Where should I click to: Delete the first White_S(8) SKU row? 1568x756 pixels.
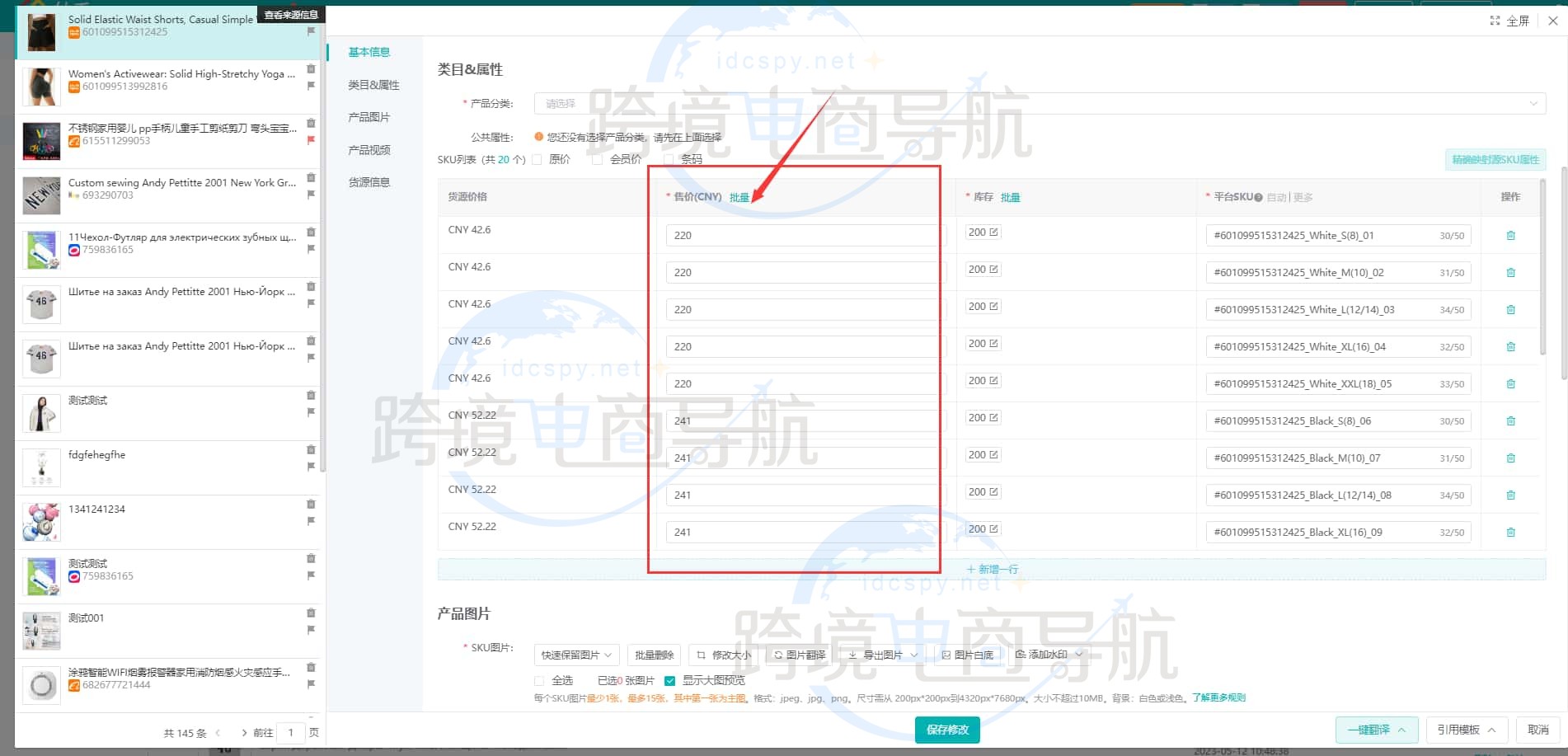pos(1511,235)
